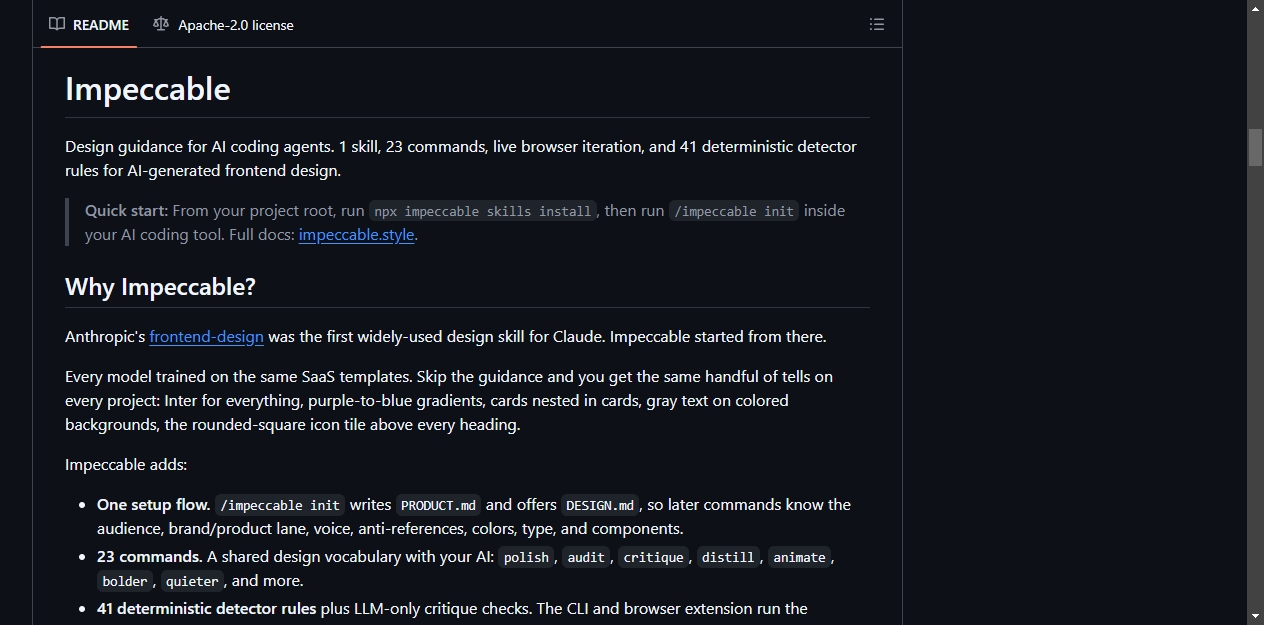Screen dimensions: 1264x625
Task: Click the audit command code
Action: [586, 557]
